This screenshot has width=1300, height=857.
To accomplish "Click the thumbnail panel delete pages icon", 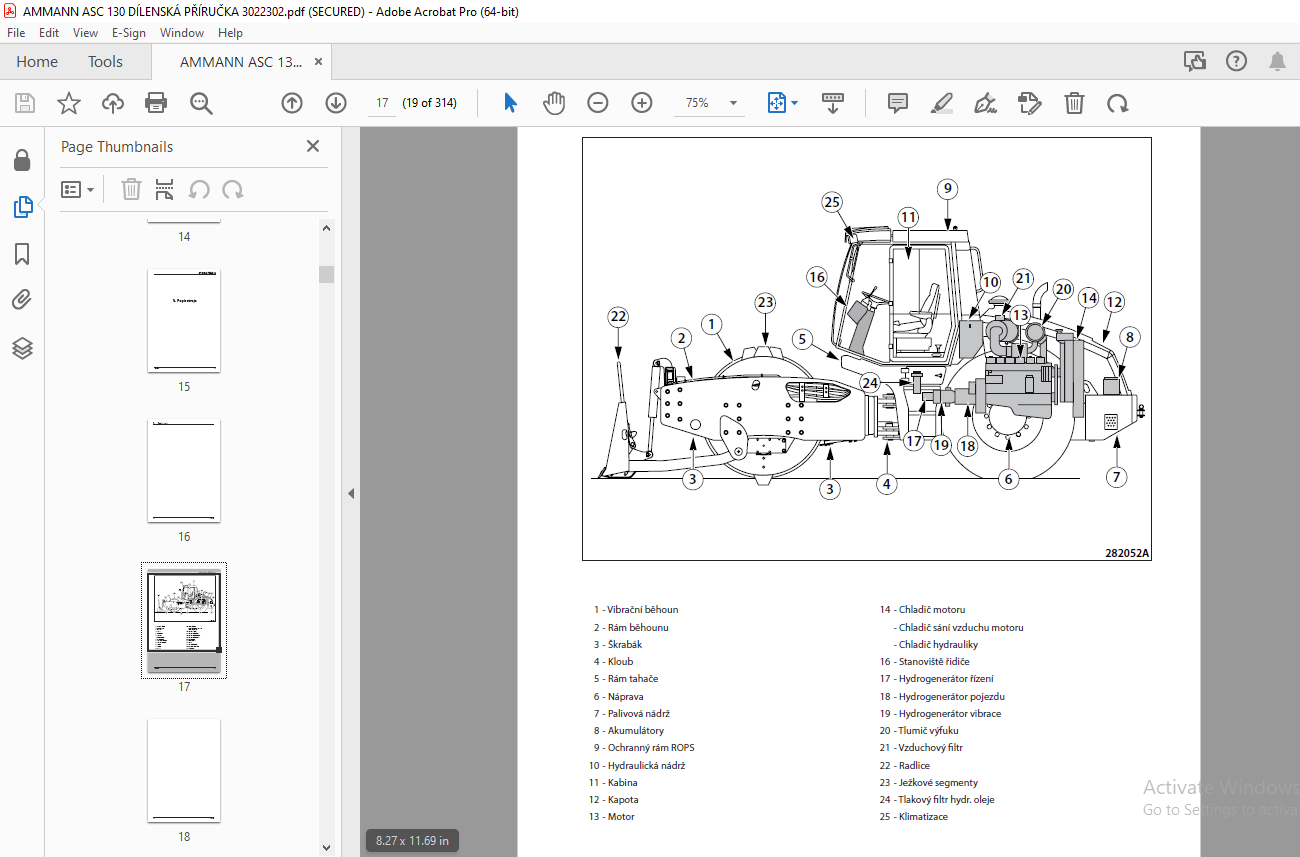I will pyautogui.click(x=131, y=190).
